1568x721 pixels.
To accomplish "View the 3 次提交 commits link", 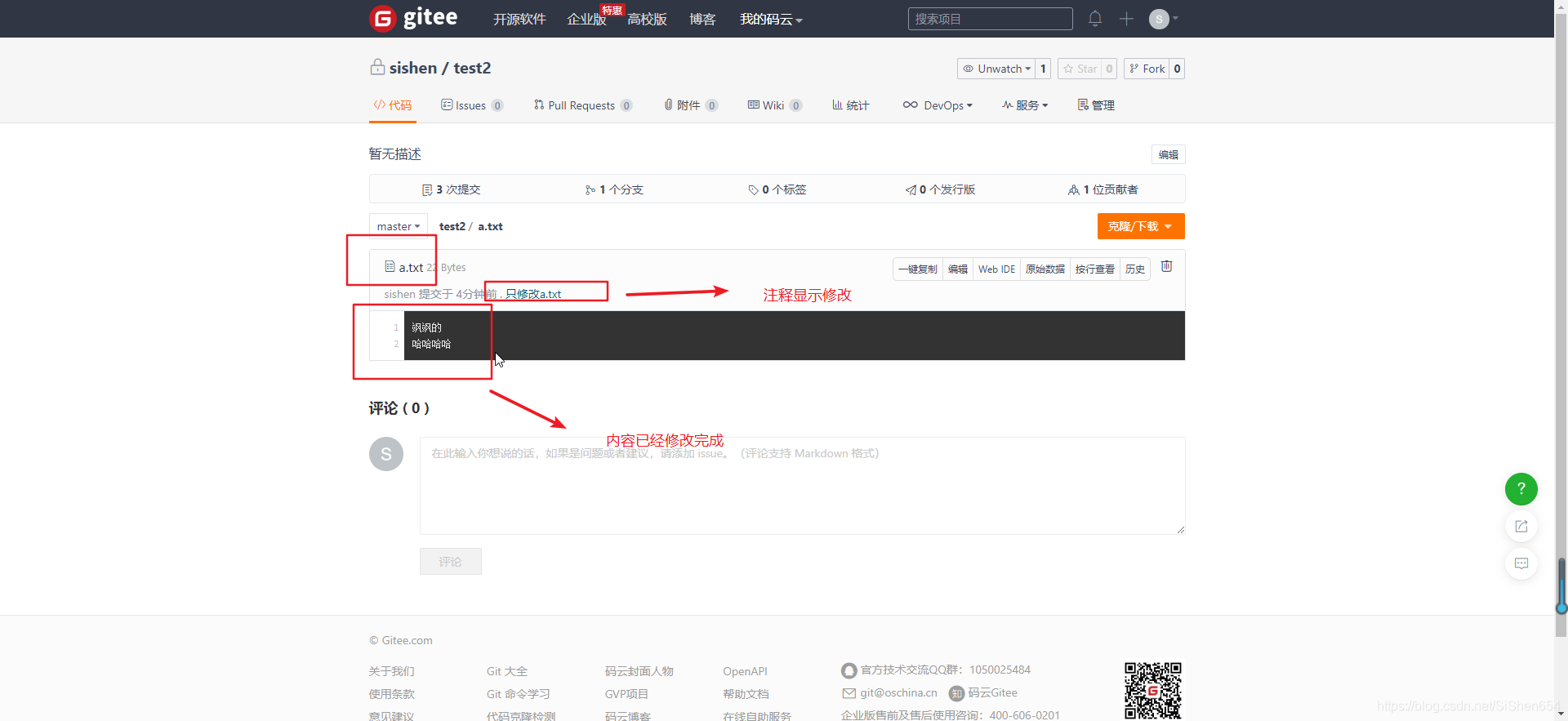I will 451,189.
